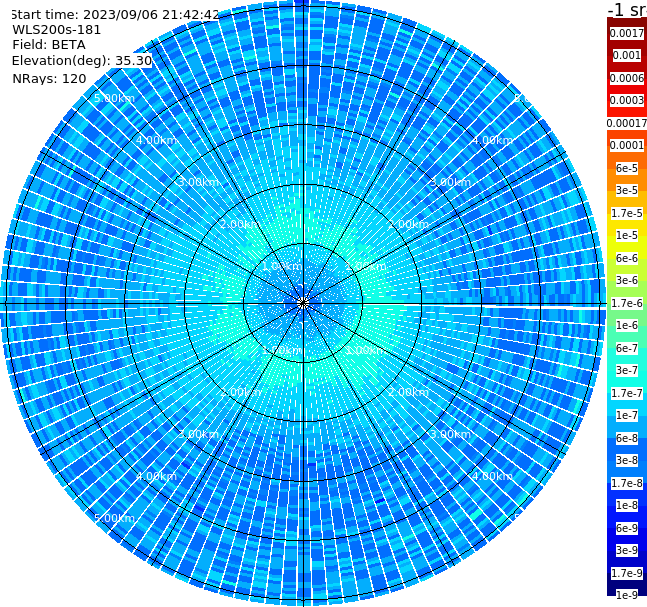Click the '3.00km' range label in lower-right quadrant

pyautogui.click(x=450, y=434)
